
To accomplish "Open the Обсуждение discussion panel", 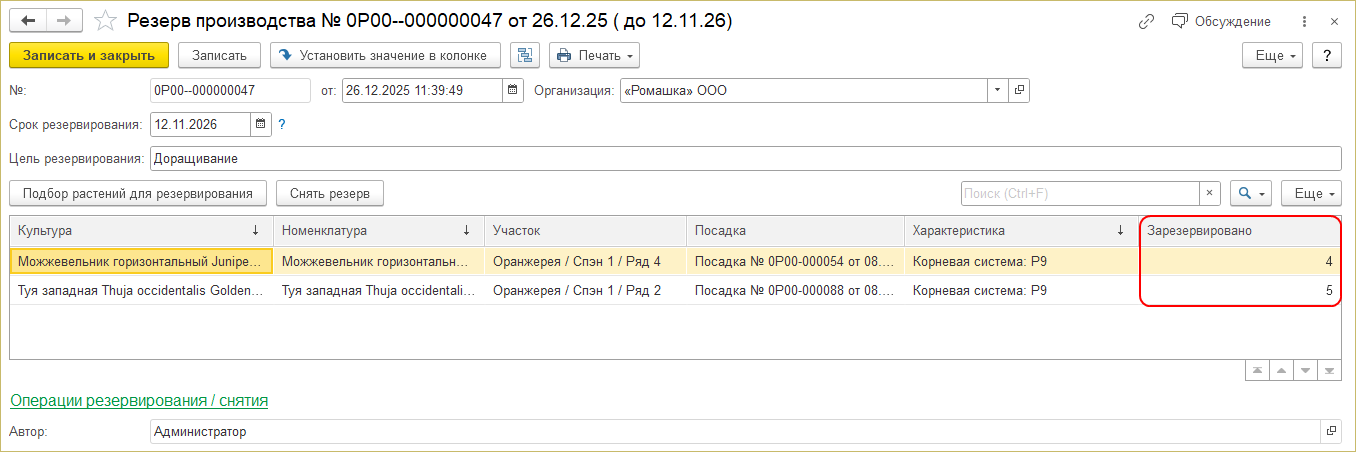I will coord(1221,21).
